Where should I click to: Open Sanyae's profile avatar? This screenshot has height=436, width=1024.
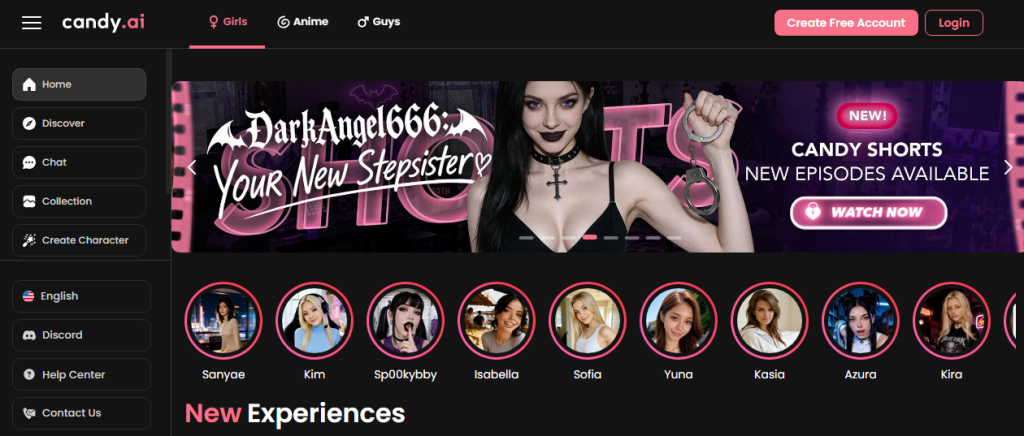(x=223, y=320)
